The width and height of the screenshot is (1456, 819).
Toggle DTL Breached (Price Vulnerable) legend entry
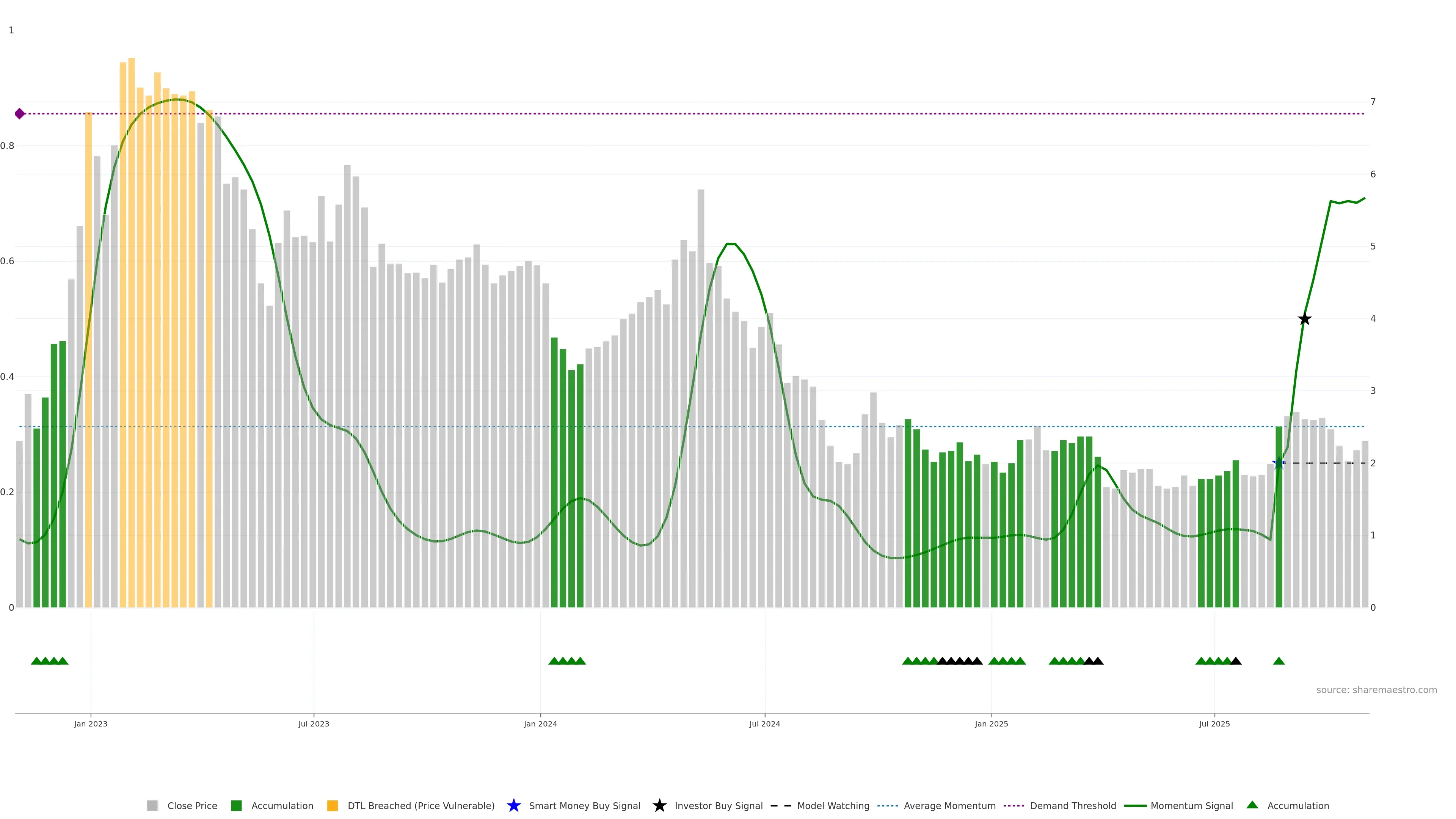pyautogui.click(x=420, y=805)
